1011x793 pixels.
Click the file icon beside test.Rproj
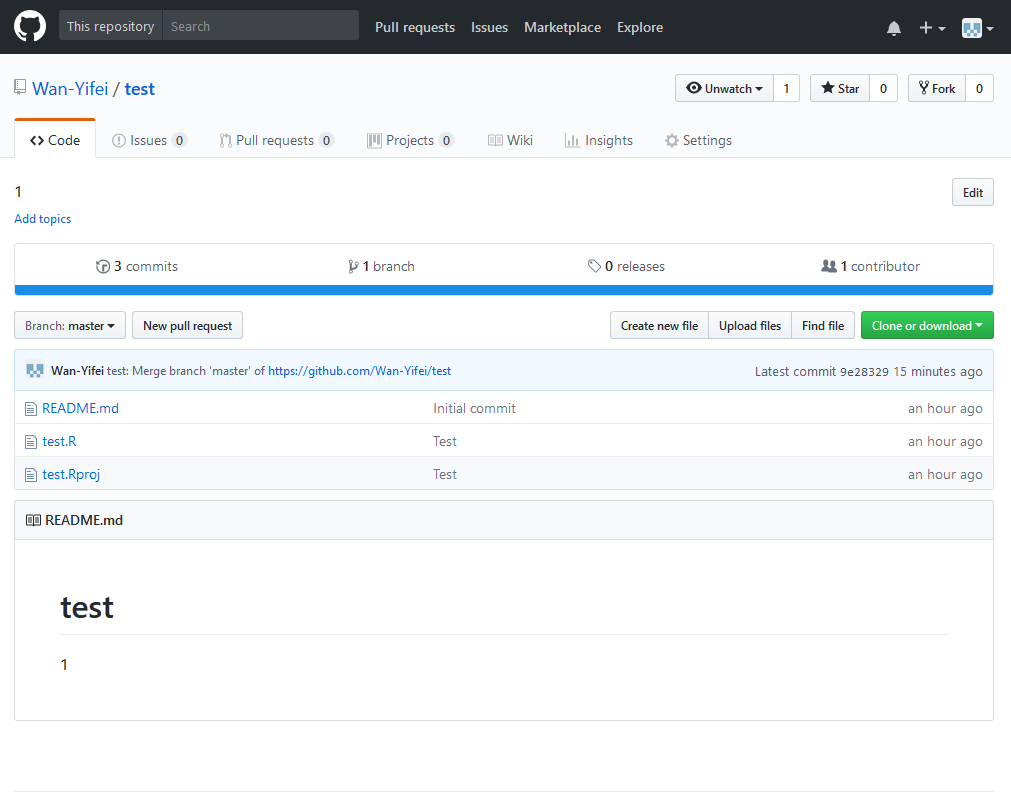[30, 475]
